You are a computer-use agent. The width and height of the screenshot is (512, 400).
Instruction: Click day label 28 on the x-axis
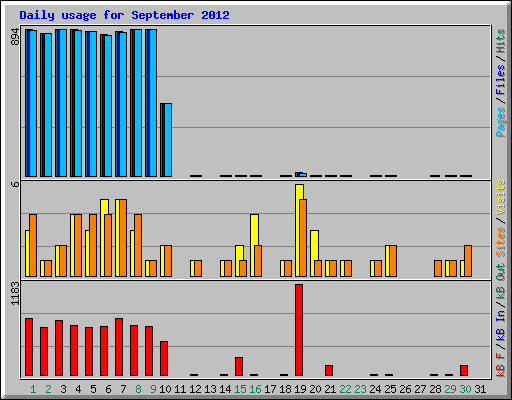pos(435,389)
